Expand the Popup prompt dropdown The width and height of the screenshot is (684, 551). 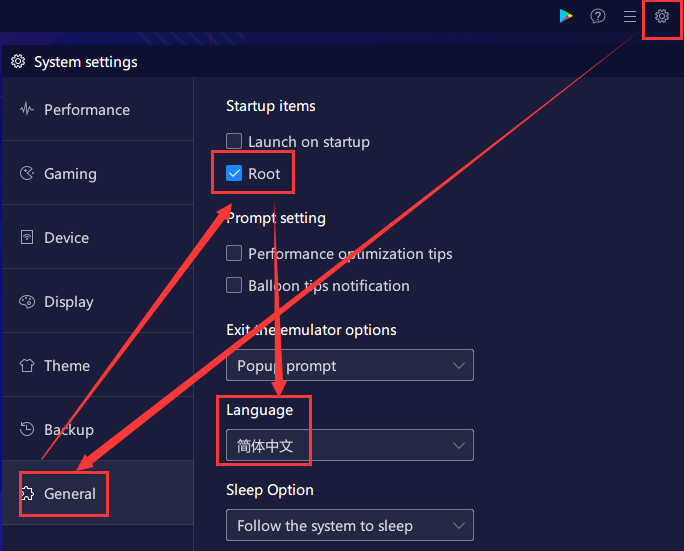click(x=350, y=365)
